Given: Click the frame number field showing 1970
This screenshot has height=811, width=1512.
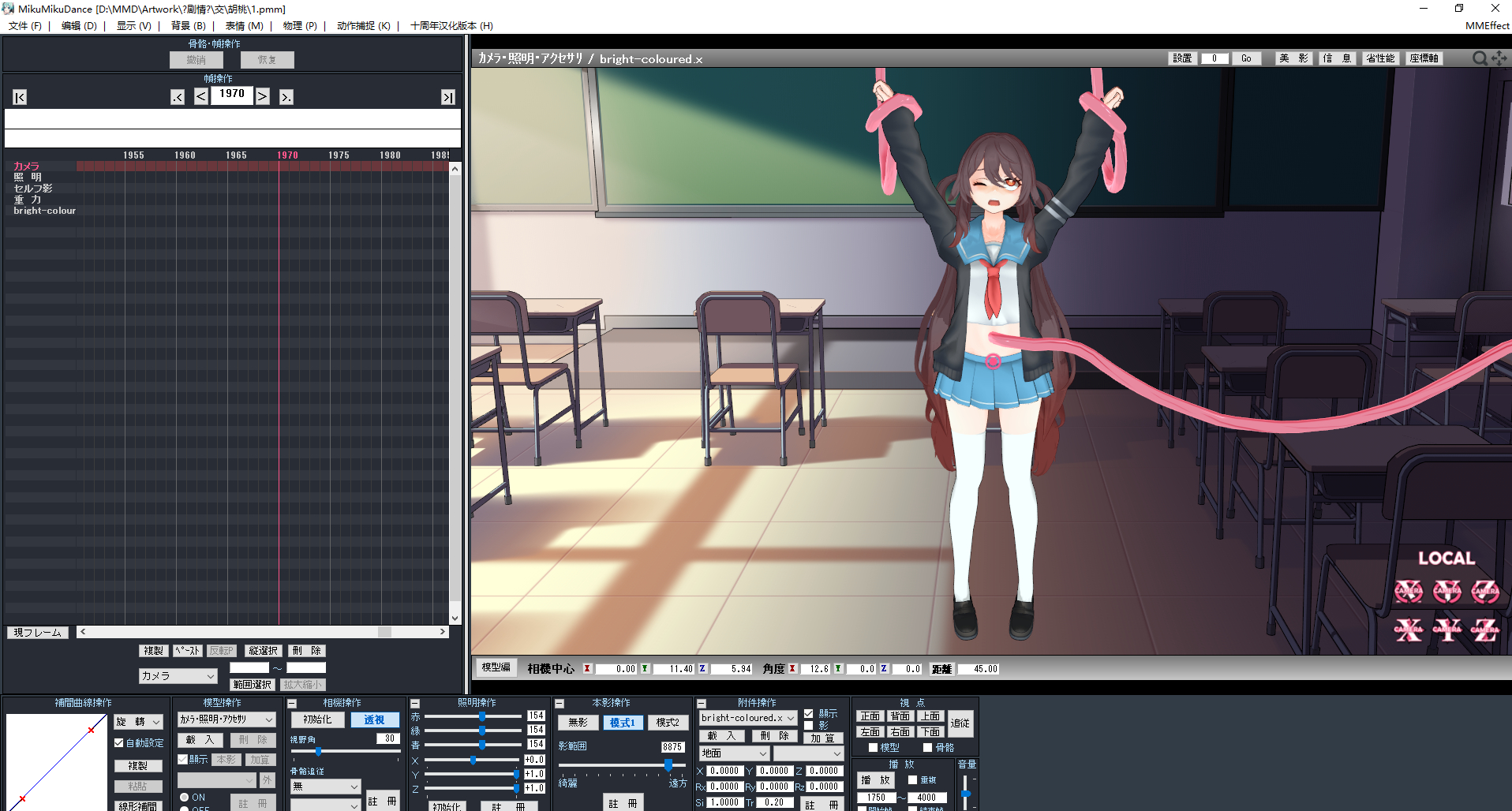Looking at the screenshot, I should click(232, 94).
